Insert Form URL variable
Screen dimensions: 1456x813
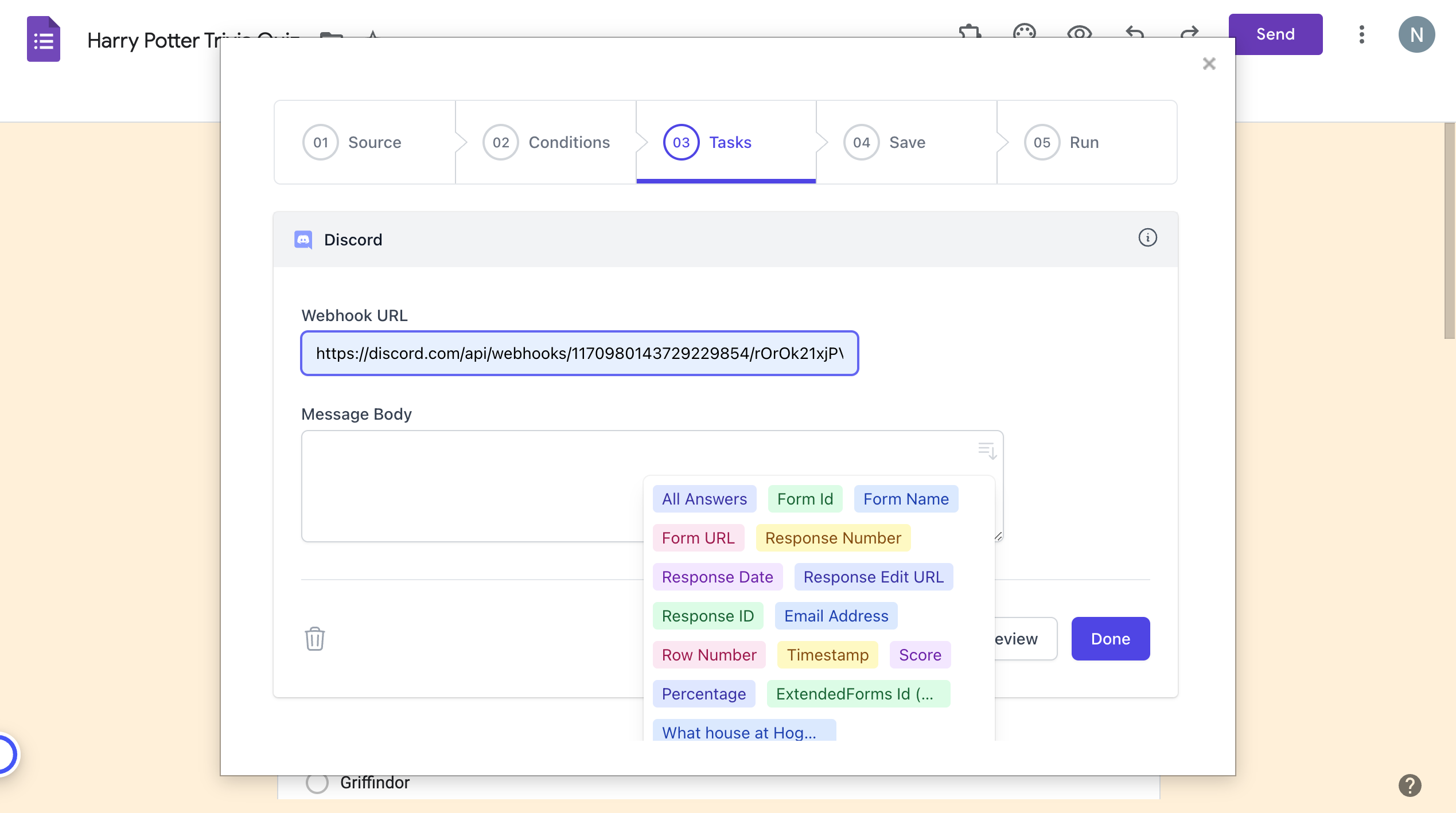[698, 538]
